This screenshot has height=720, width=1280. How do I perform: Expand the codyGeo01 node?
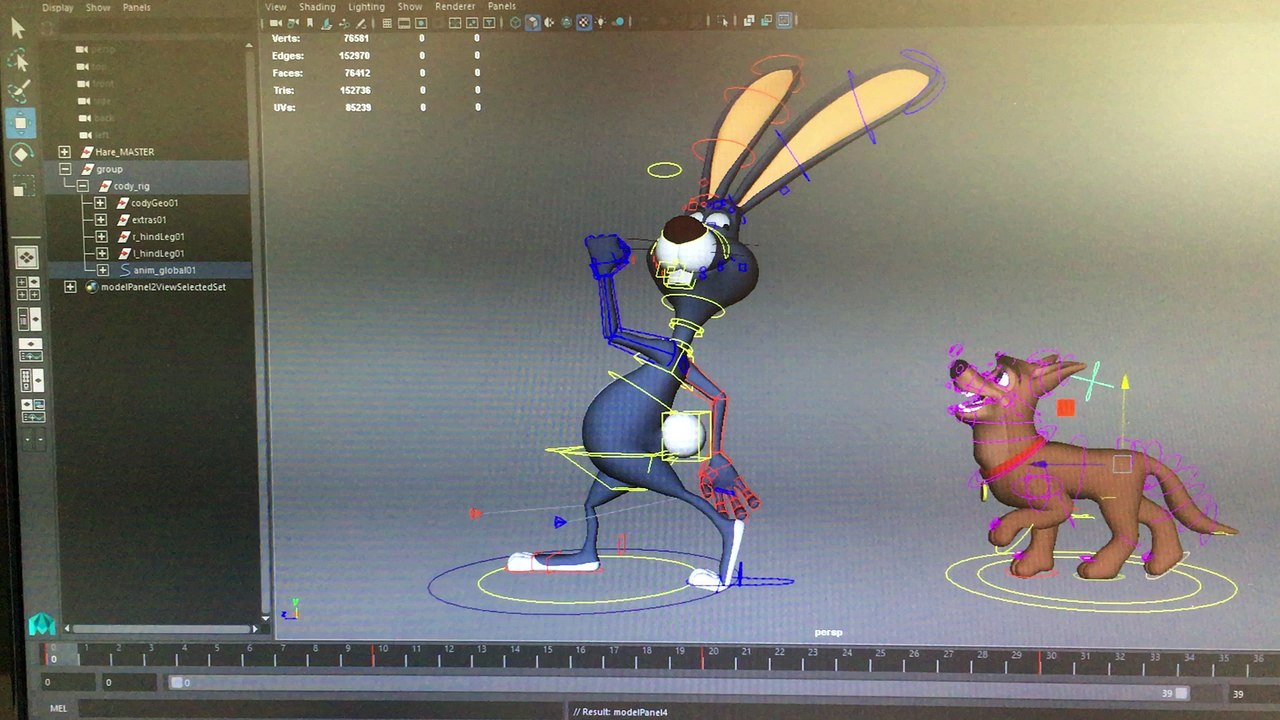click(100, 203)
